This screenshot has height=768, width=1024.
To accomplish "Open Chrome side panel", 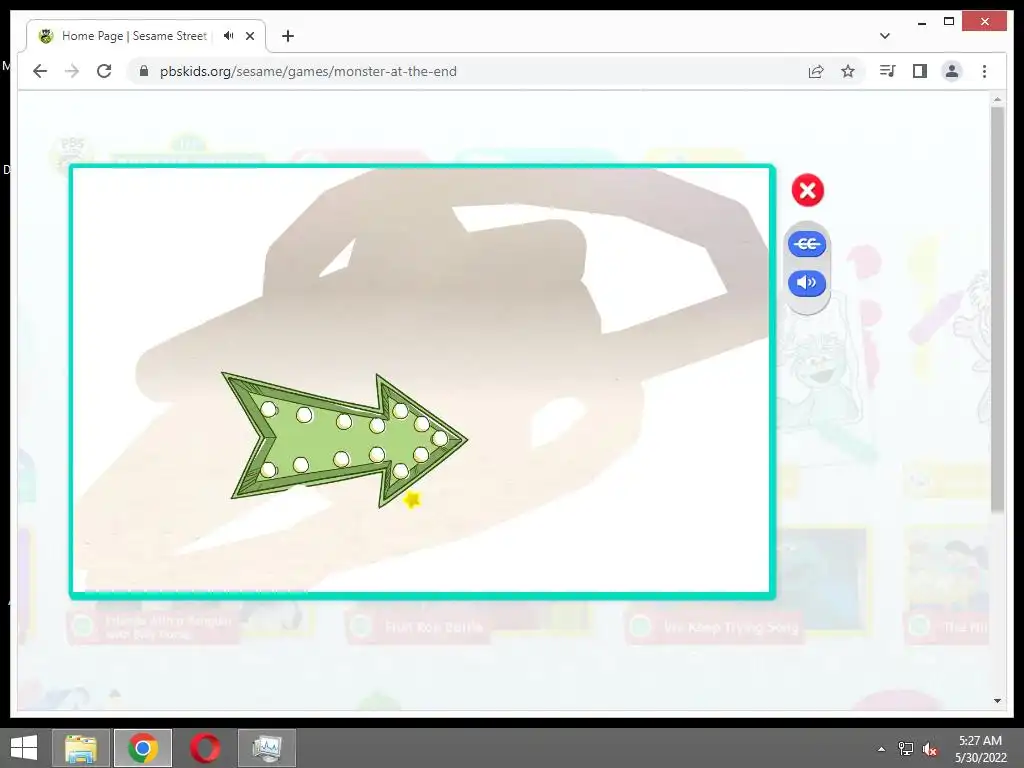I will coord(920,71).
